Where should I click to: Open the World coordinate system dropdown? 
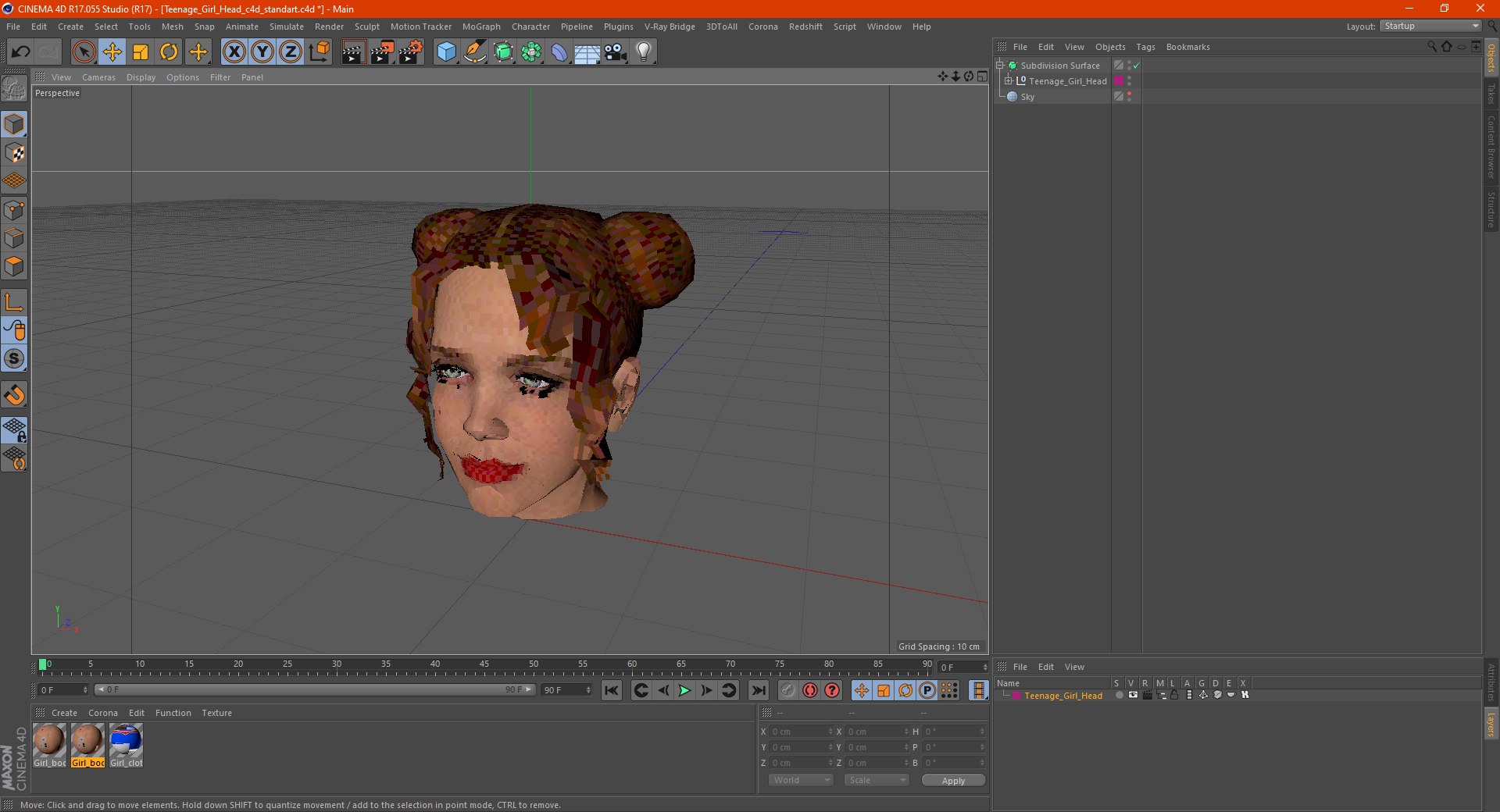click(801, 780)
